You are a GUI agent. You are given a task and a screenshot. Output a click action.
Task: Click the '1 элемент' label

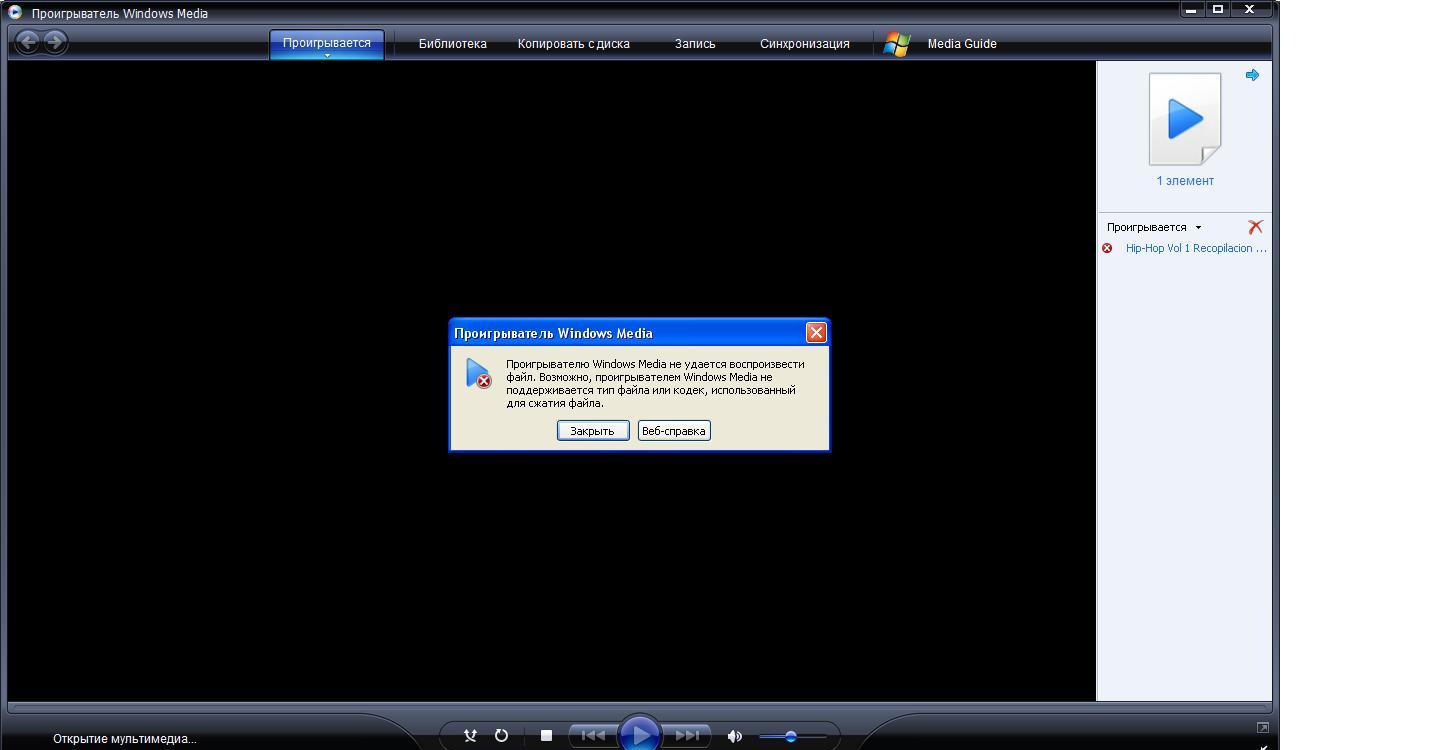click(1185, 181)
